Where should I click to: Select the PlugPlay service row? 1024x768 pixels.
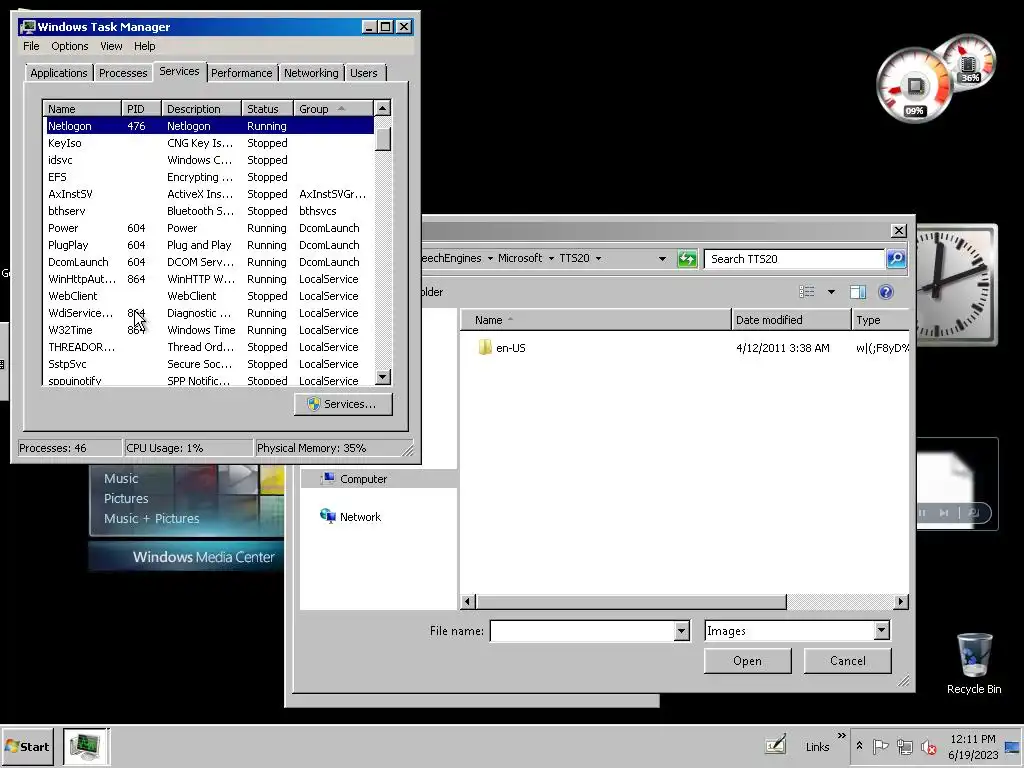click(x=209, y=245)
